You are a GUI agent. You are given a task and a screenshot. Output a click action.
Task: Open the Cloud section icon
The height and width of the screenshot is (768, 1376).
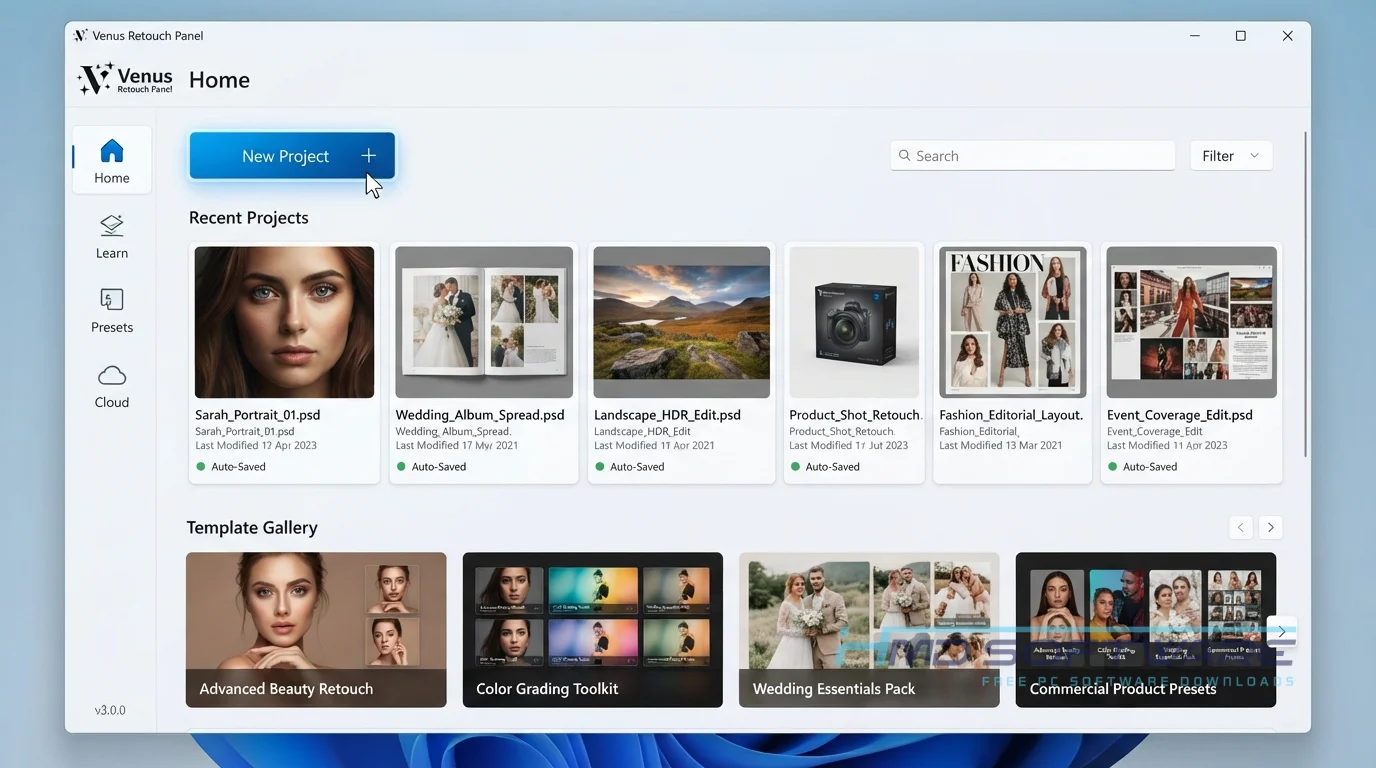(112, 375)
